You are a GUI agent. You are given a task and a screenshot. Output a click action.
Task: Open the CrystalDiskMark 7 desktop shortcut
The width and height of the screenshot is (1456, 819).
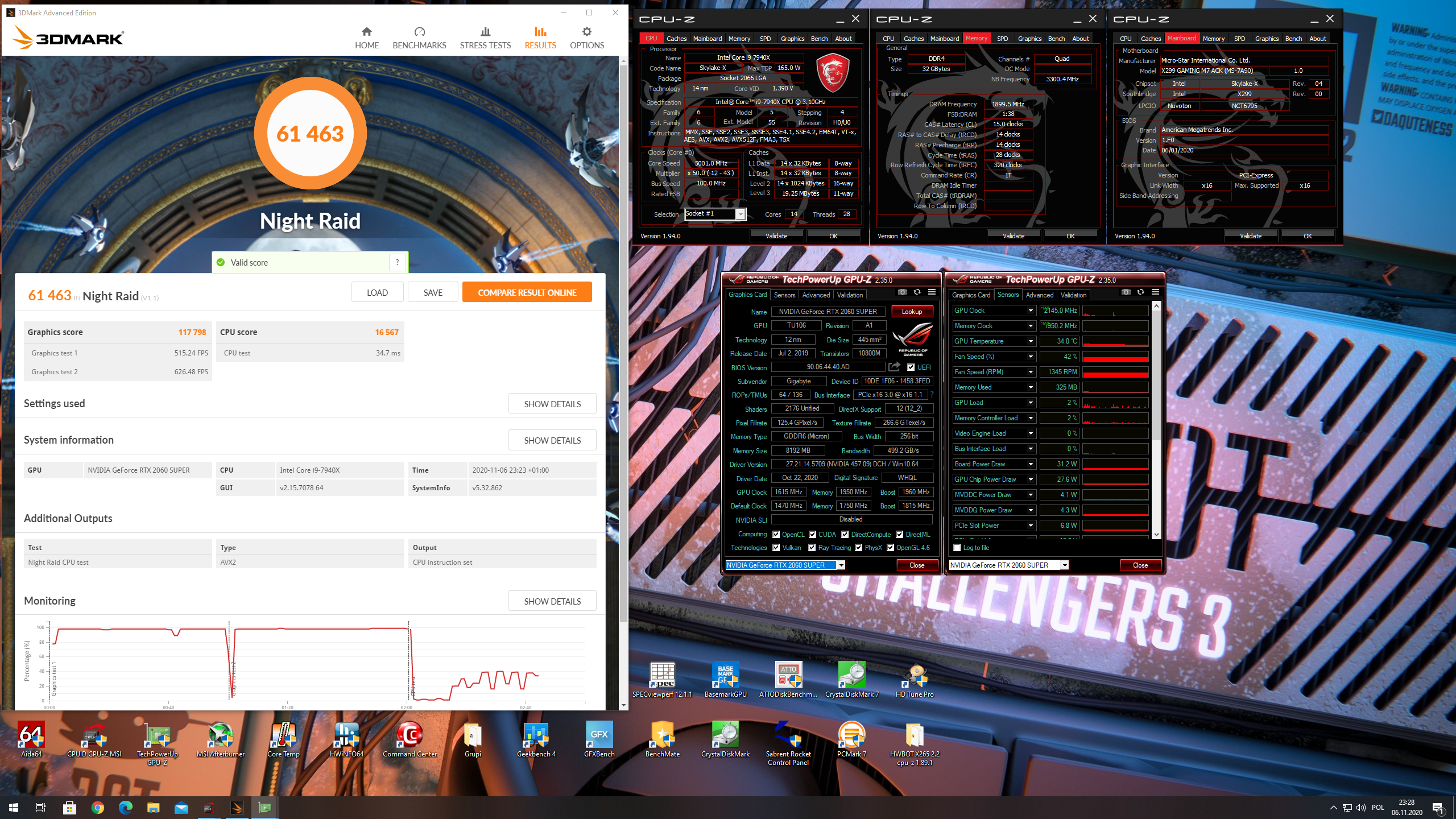(x=851, y=680)
